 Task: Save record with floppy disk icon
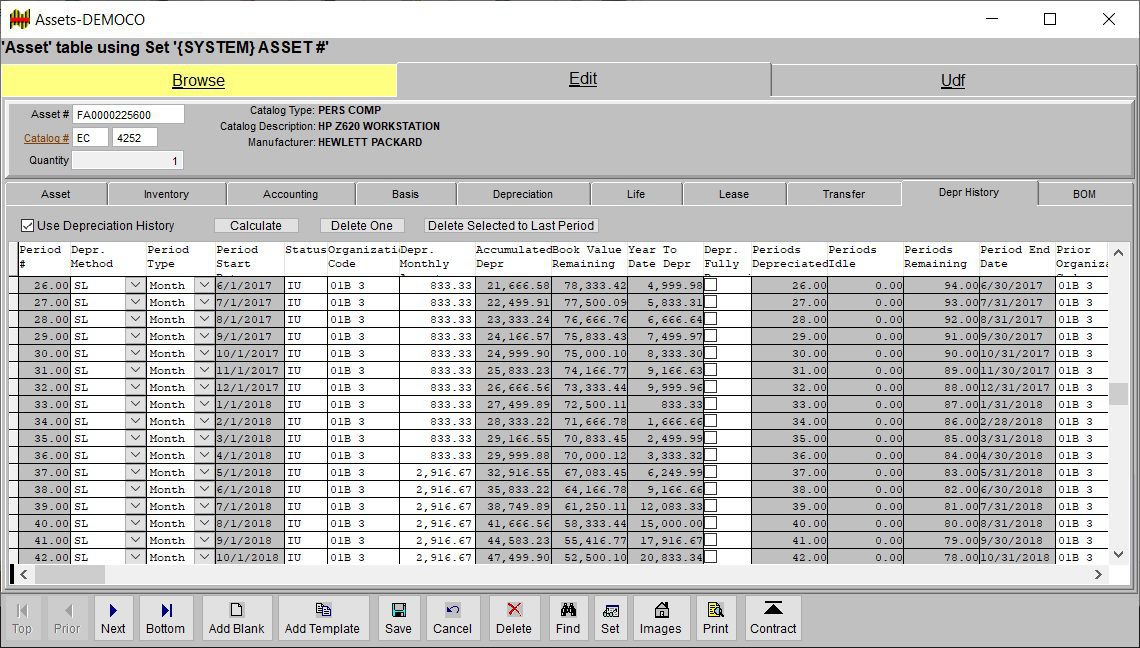coord(398,610)
